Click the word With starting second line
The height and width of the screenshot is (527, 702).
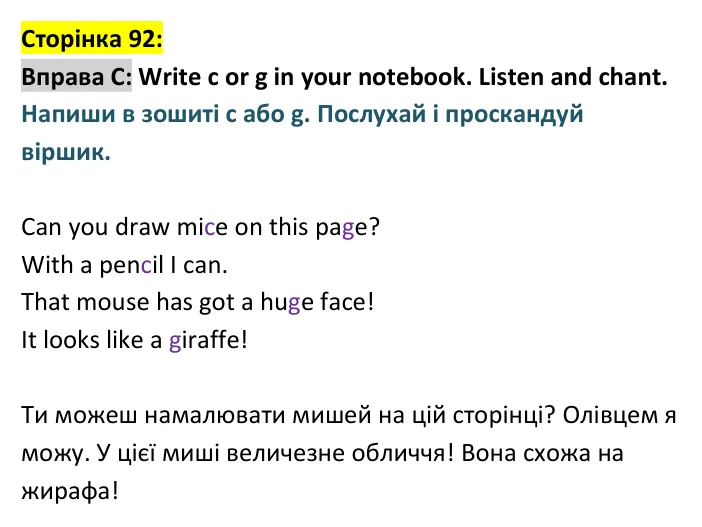coord(47,265)
